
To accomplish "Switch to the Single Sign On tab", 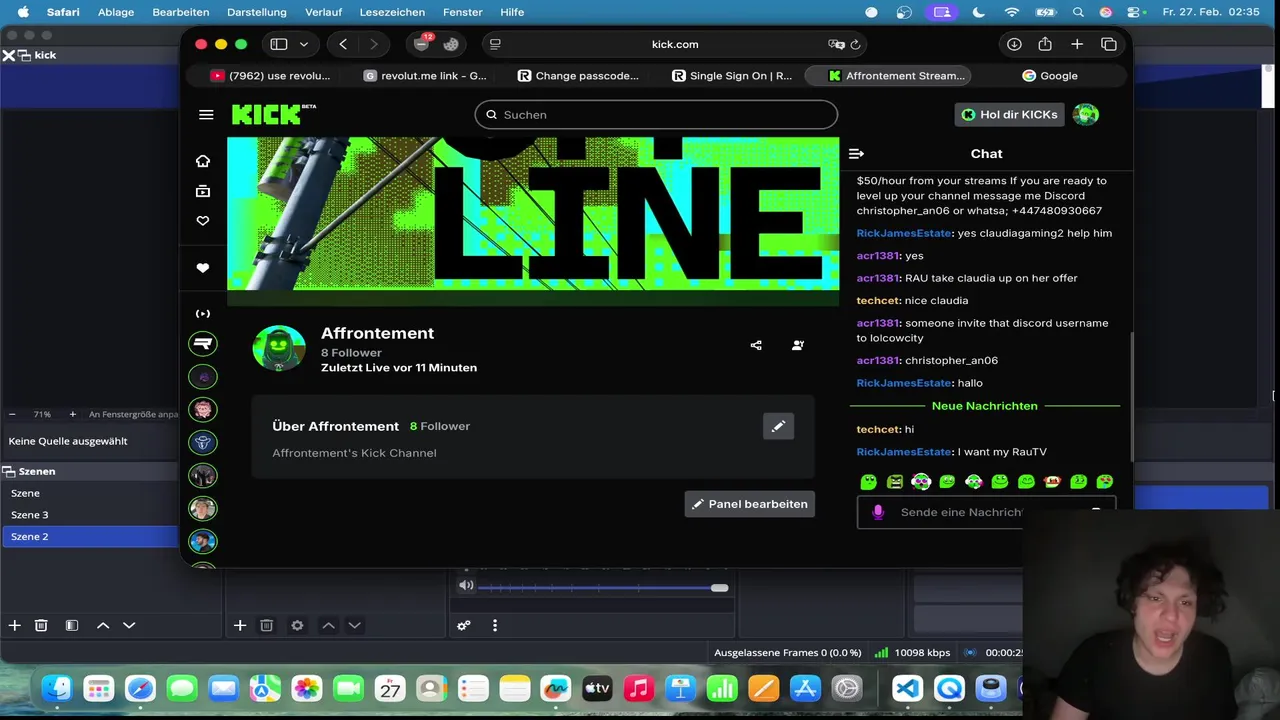I will point(732,76).
